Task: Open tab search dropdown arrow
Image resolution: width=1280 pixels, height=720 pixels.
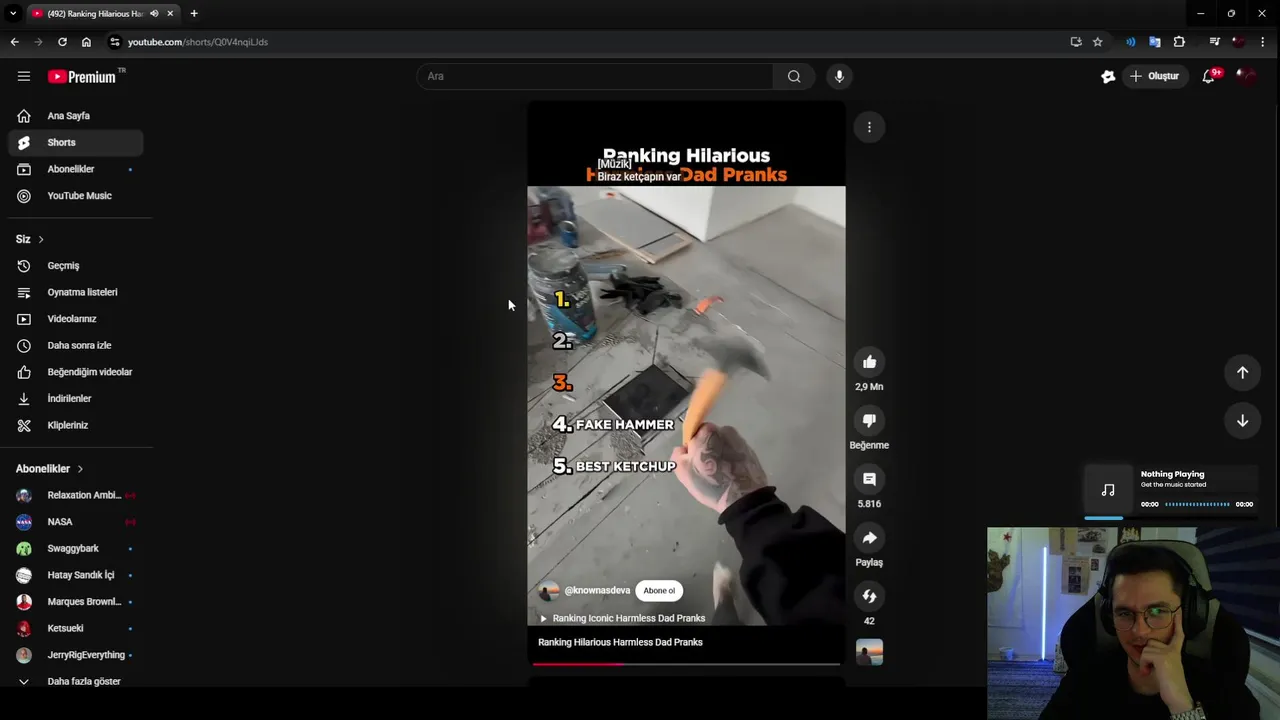Action: pos(13,13)
